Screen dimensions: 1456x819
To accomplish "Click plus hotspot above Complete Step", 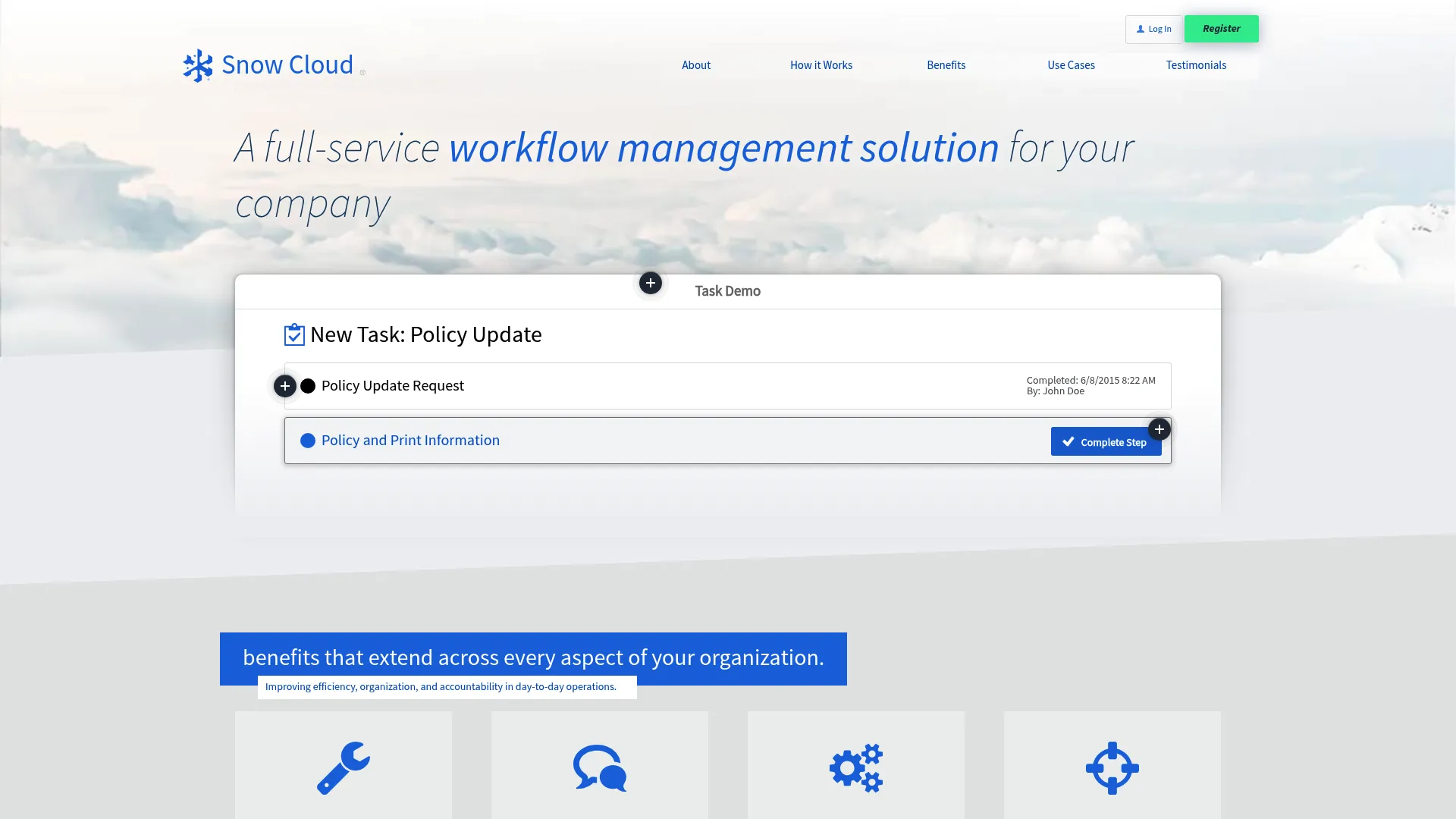I will coord(1159,429).
